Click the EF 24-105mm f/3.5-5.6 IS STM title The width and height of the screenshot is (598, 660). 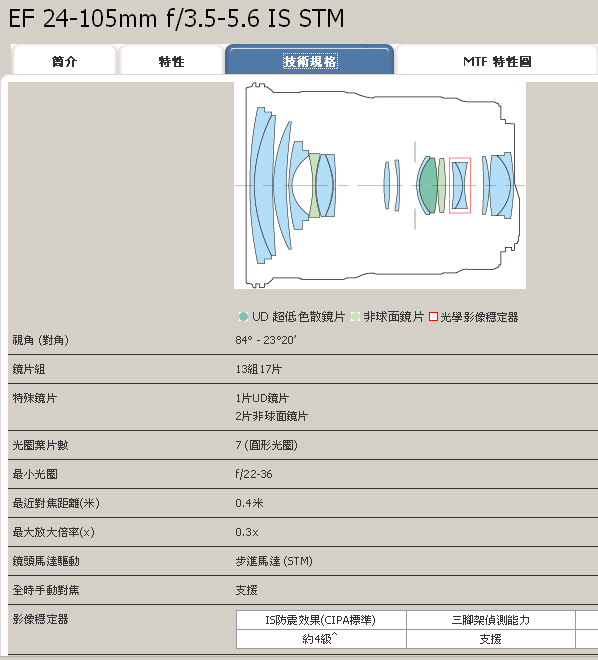(176, 19)
